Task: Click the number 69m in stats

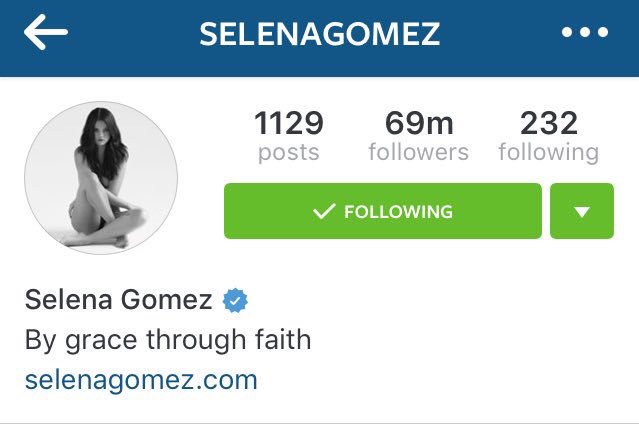Action: (x=419, y=123)
